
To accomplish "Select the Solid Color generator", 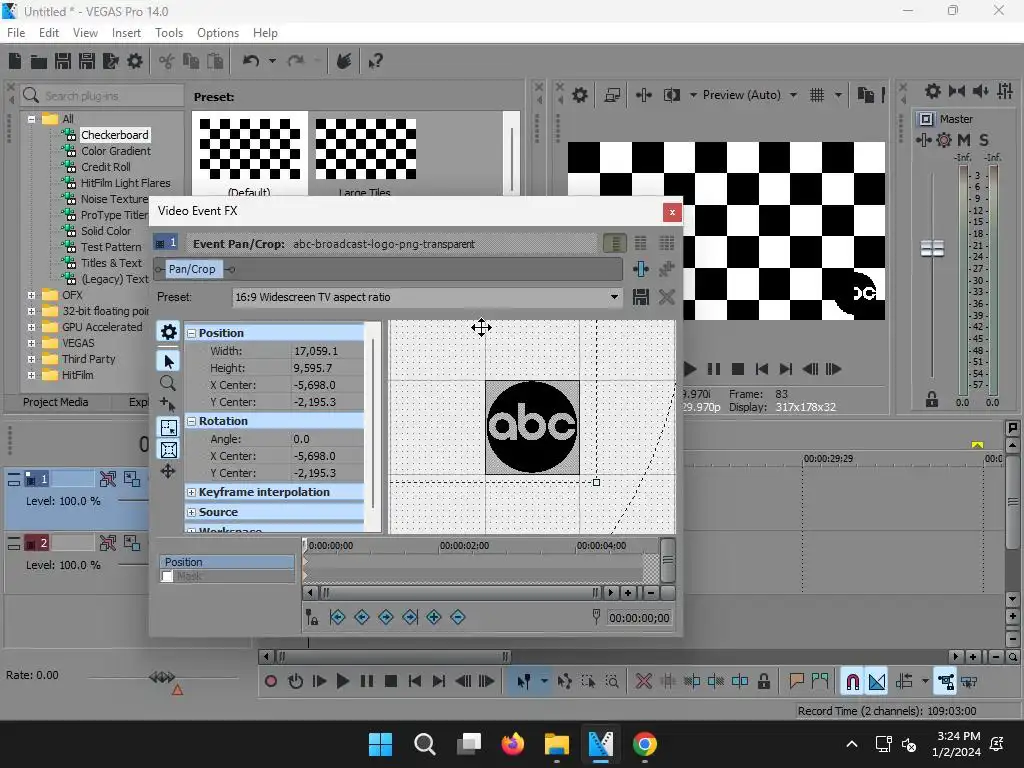I will click(106, 231).
